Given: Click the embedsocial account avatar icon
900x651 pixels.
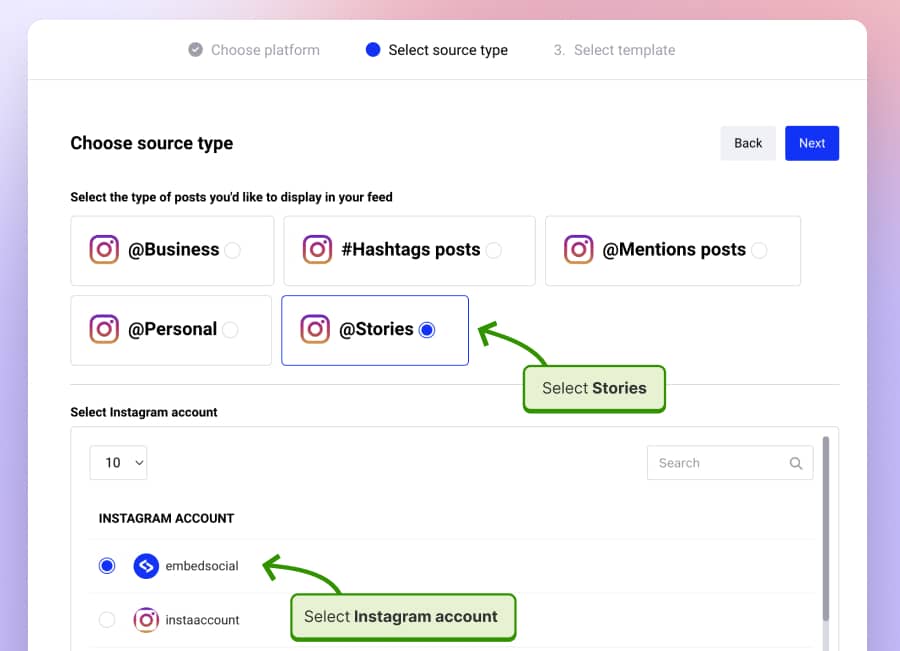Looking at the screenshot, I should click(x=146, y=566).
